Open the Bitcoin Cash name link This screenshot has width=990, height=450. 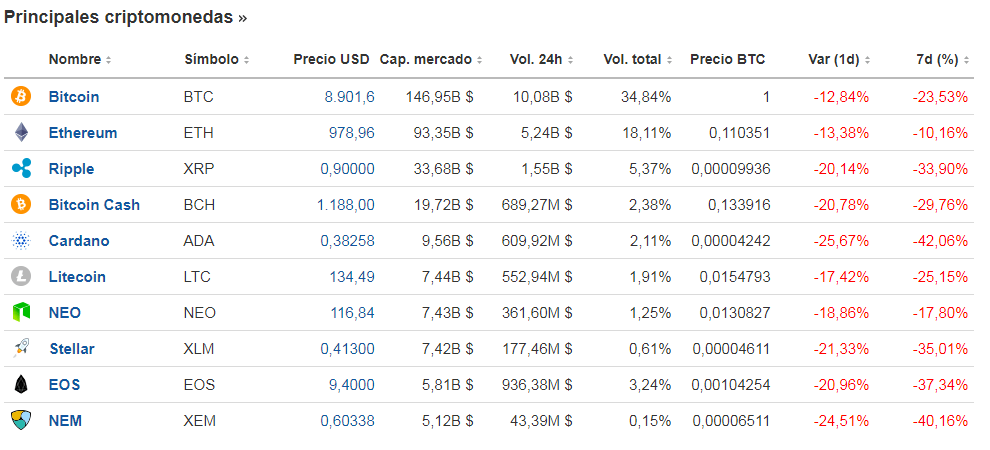(94, 205)
